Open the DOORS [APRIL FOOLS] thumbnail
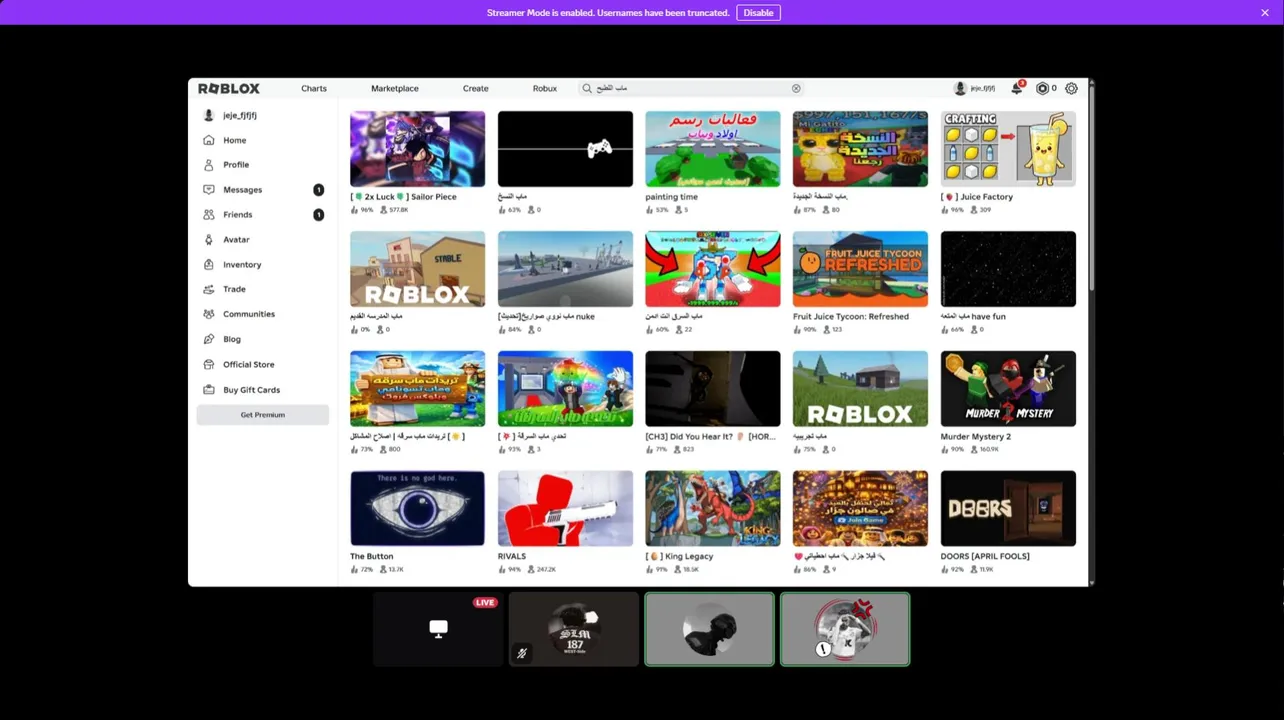 pyautogui.click(x=1008, y=508)
